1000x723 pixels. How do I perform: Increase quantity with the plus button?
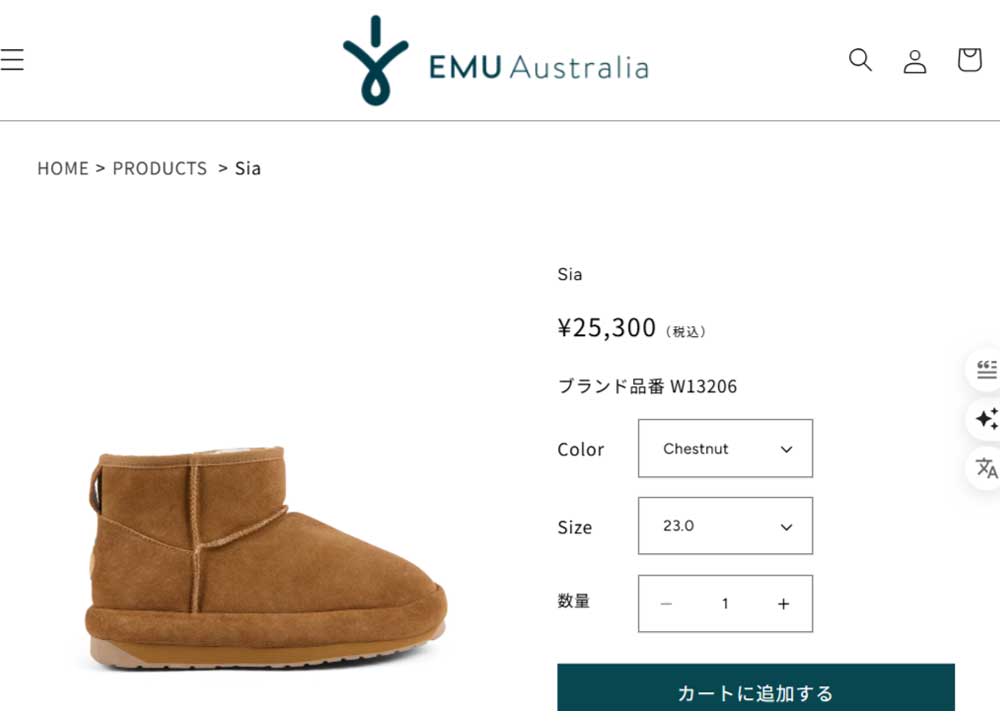click(783, 604)
